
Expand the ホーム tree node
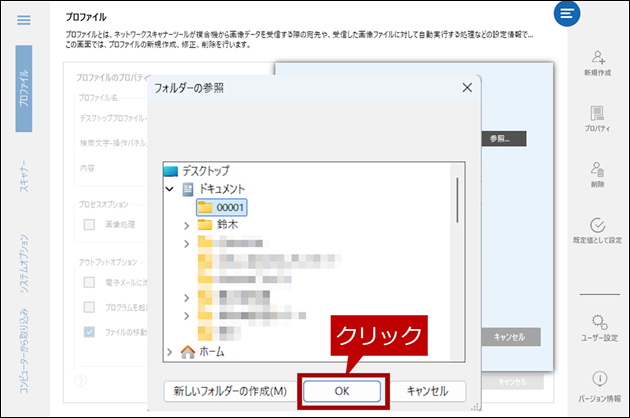coord(170,352)
